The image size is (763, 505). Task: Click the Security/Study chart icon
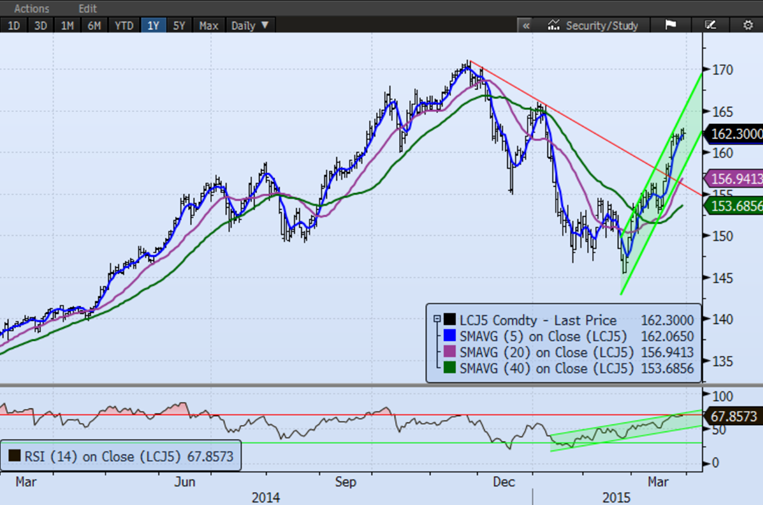pos(551,25)
